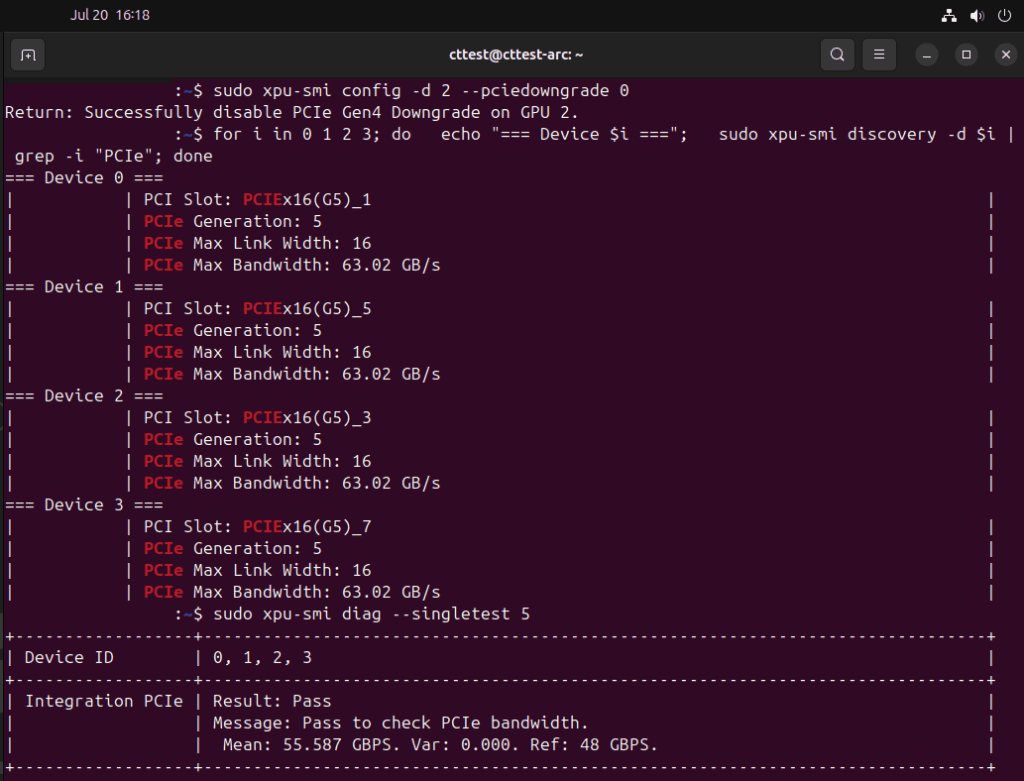Open a new terminal tab
This screenshot has height=781, width=1024.
28,55
